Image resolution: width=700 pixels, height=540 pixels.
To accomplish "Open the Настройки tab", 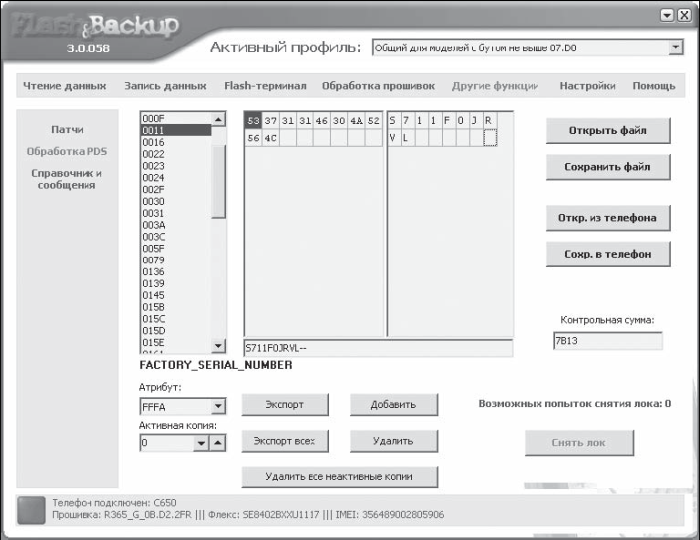I will pyautogui.click(x=588, y=86).
